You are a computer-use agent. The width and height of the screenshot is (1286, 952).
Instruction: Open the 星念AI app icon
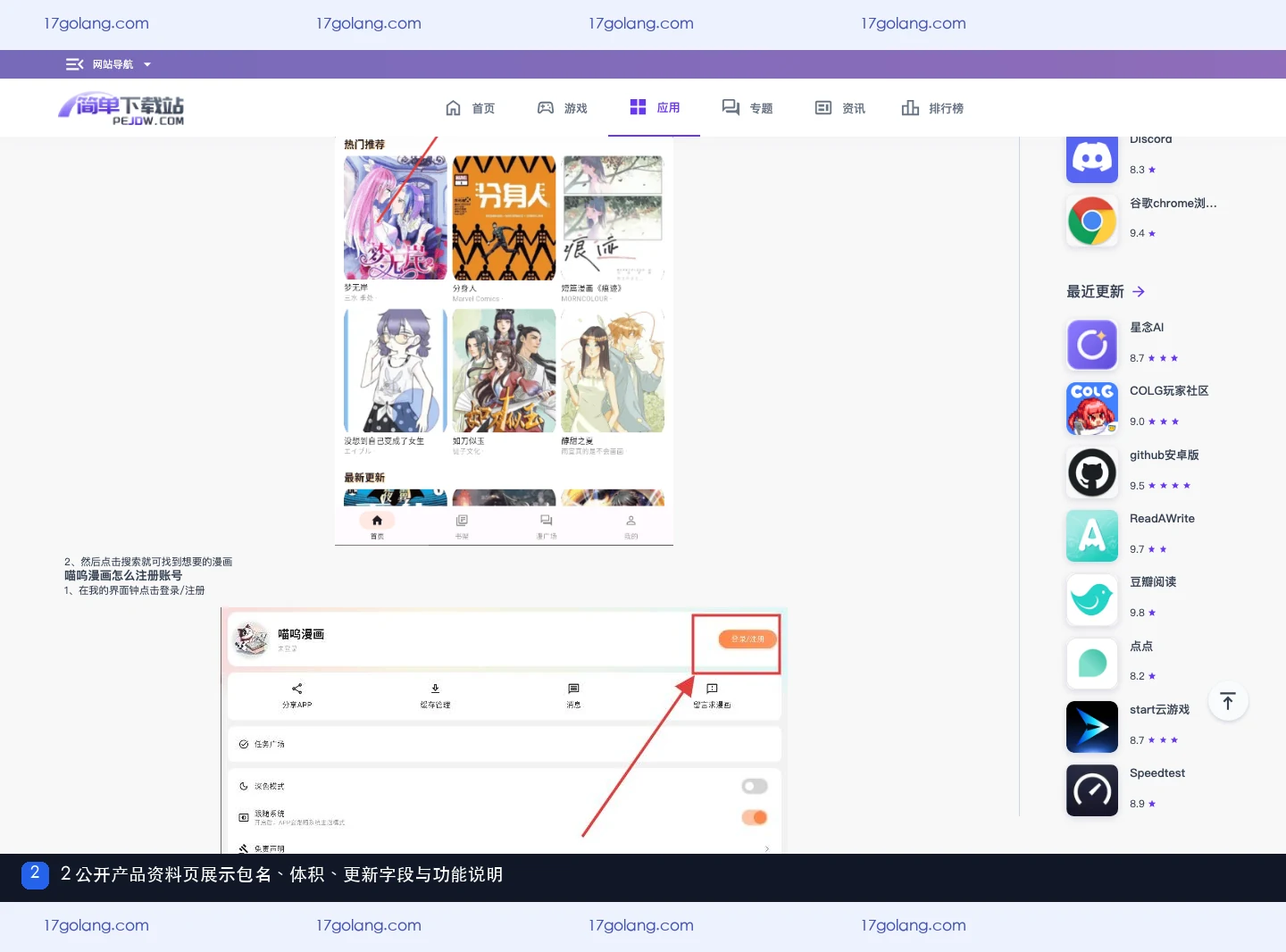(x=1091, y=345)
